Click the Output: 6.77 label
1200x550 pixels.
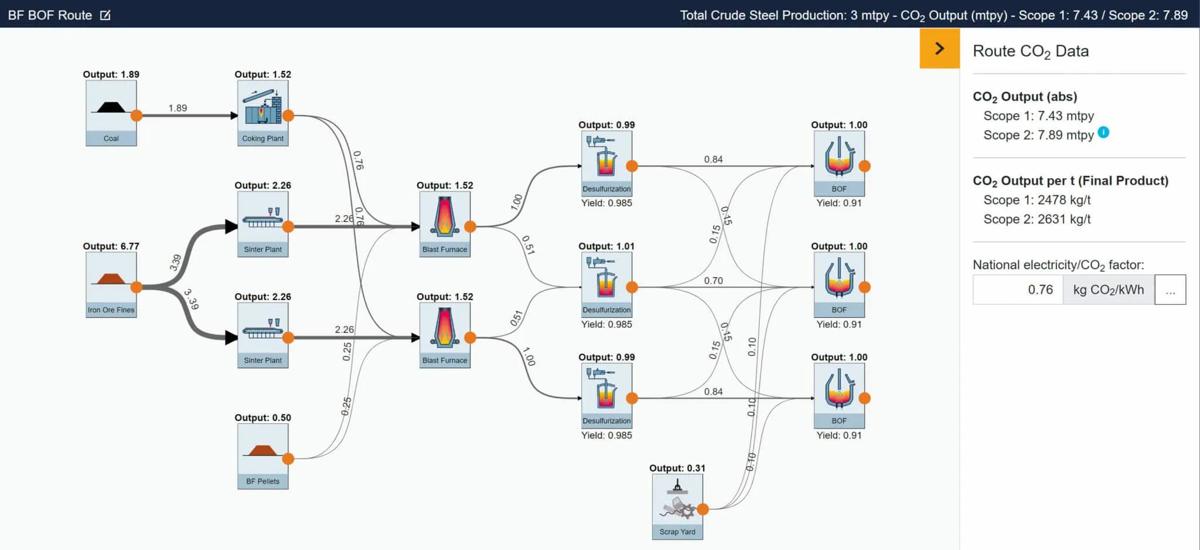click(111, 246)
